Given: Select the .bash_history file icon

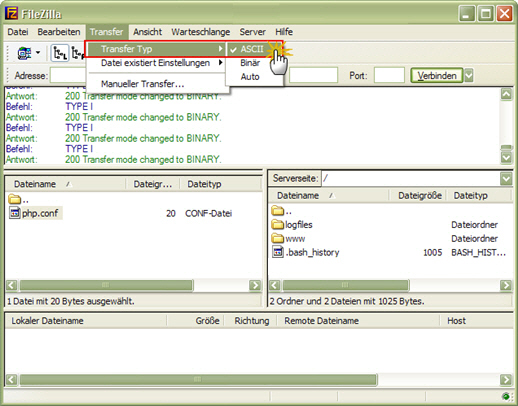Looking at the screenshot, I should (278, 252).
